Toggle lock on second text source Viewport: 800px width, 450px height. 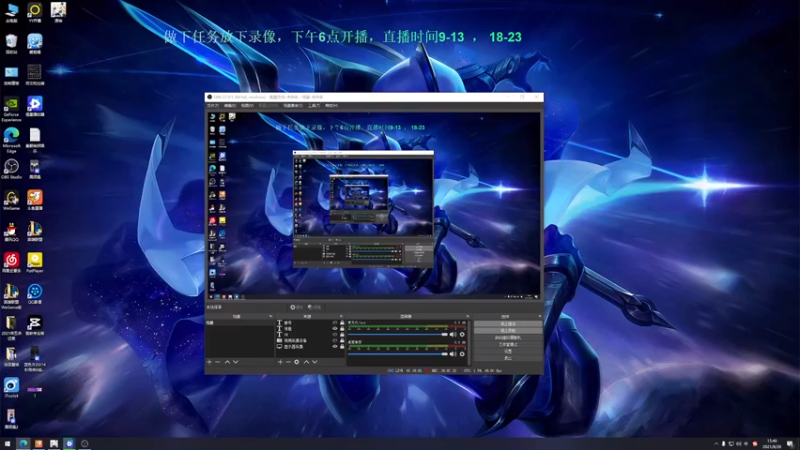[342, 329]
